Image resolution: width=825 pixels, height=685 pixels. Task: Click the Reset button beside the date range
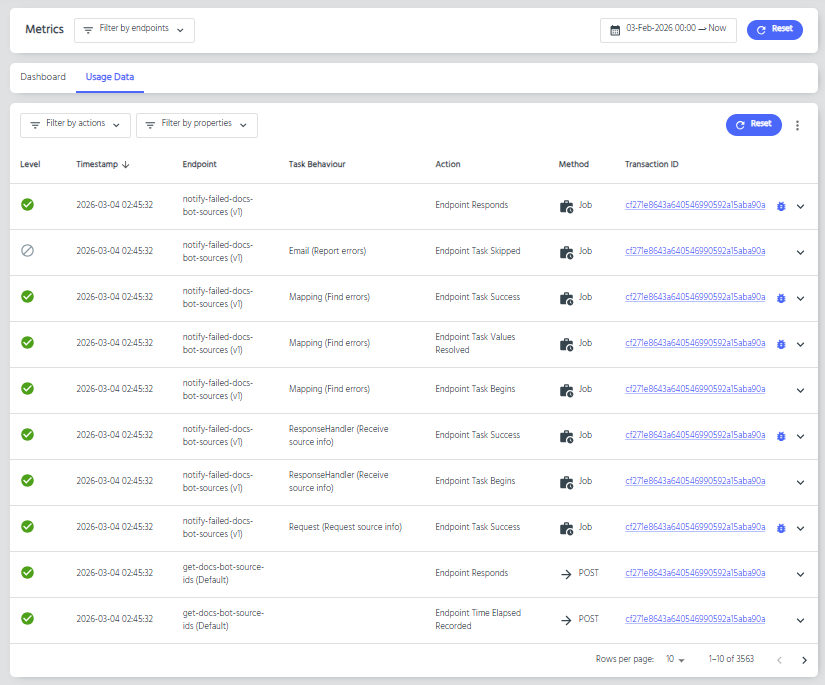[774, 30]
